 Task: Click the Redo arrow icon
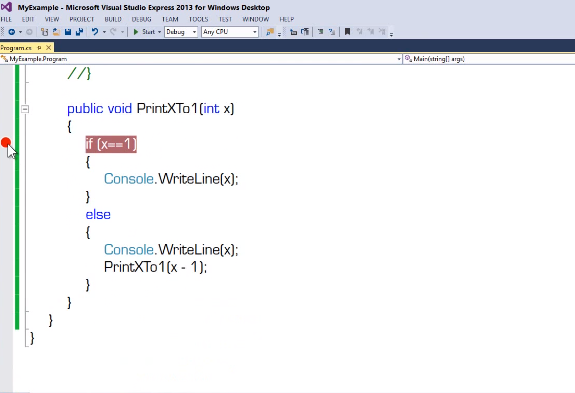coord(113,32)
